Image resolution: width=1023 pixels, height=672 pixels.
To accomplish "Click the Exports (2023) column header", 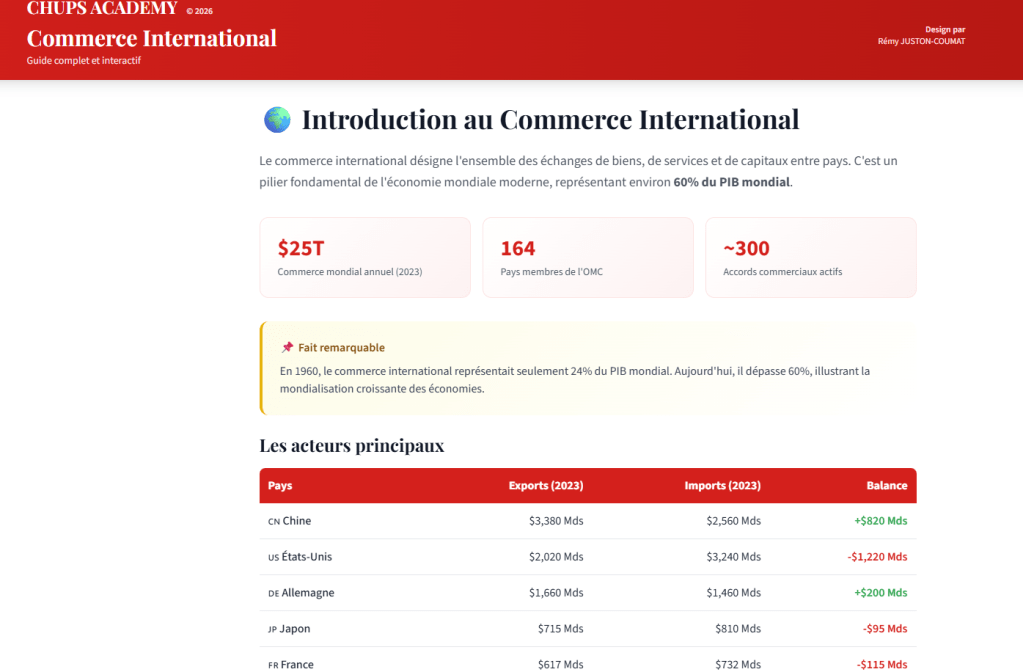I will (545, 486).
